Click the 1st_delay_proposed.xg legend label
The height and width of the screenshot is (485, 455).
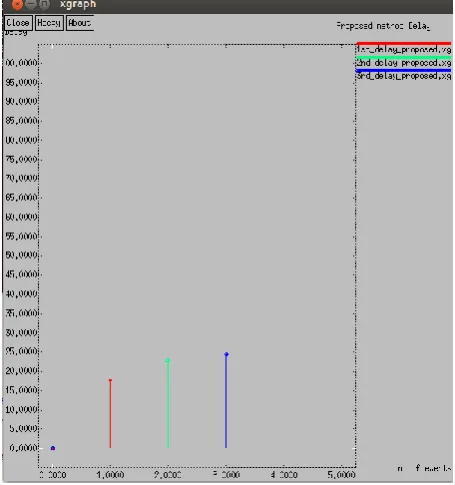tap(404, 50)
